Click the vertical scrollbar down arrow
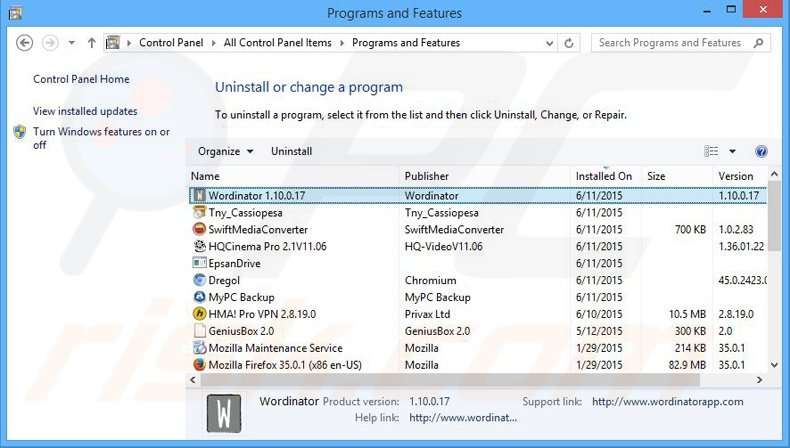Screen dimensions: 790x448 click(773, 366)
